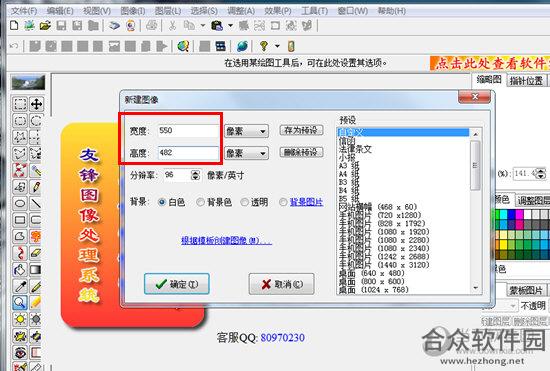This screenshot has height=371, width=550.
Task: Click the New file icon in toolbar
Action: point(14,25)
